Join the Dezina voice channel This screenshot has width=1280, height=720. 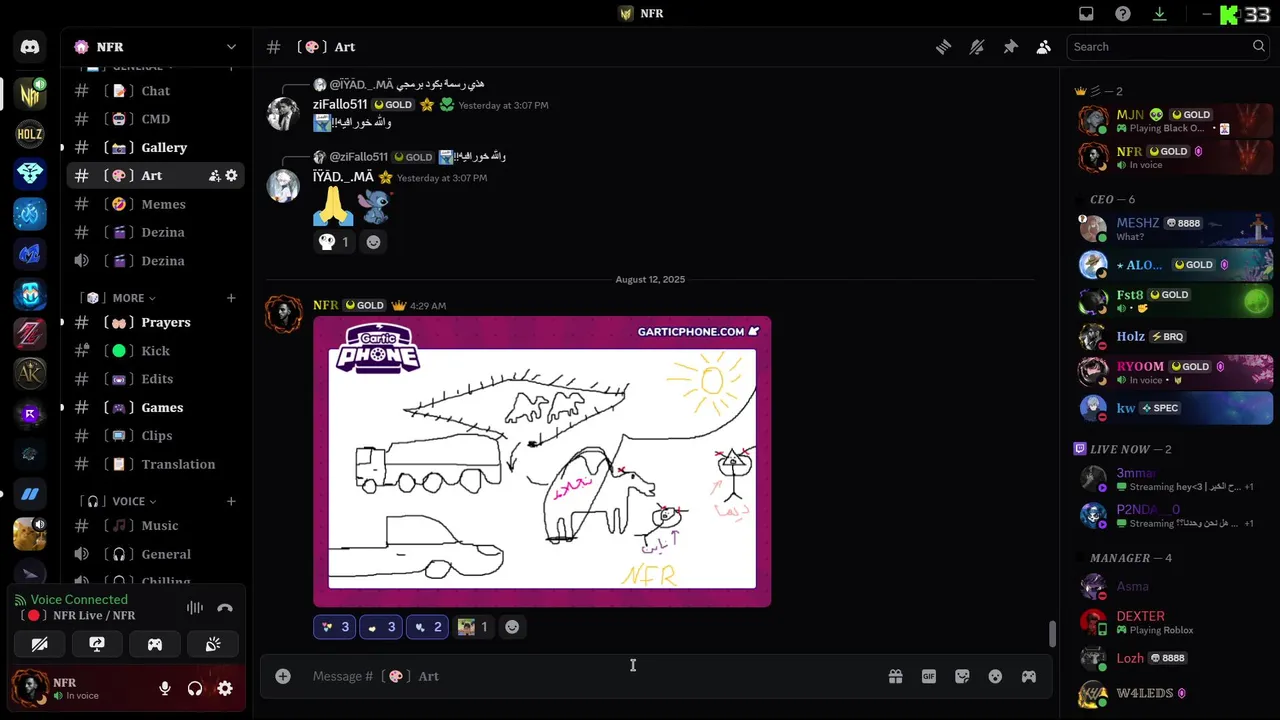[x=155, y=261]
